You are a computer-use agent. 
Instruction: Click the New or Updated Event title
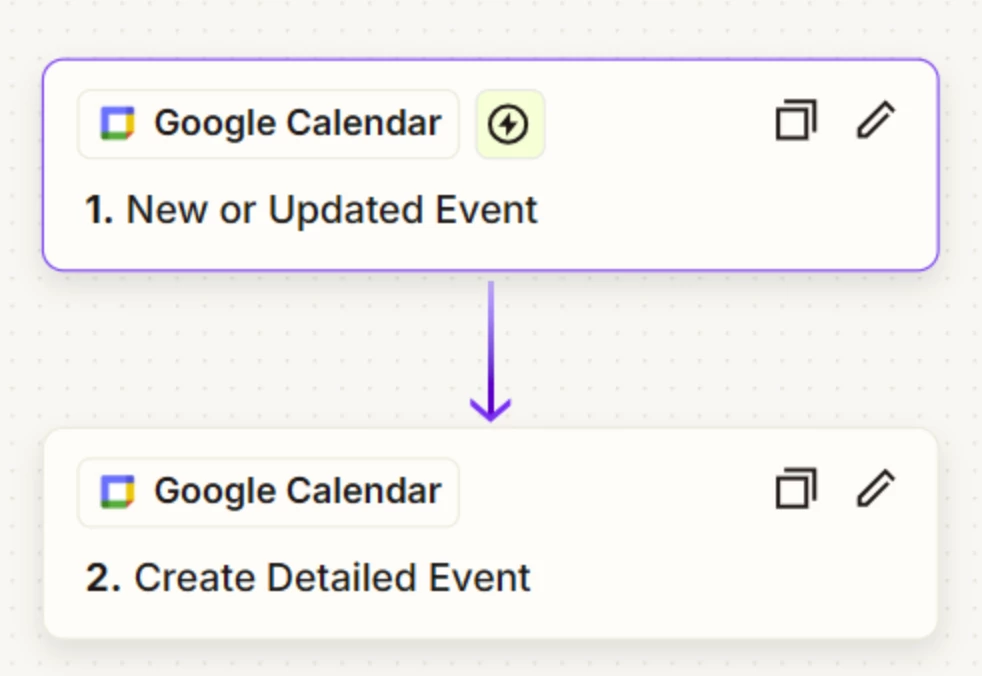coord(332,210)
